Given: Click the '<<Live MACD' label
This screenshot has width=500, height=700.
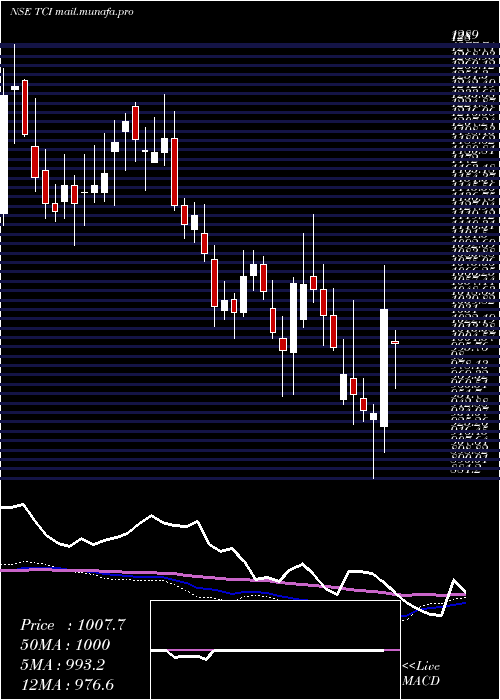Looking at the screenshot, I should 421,674.
